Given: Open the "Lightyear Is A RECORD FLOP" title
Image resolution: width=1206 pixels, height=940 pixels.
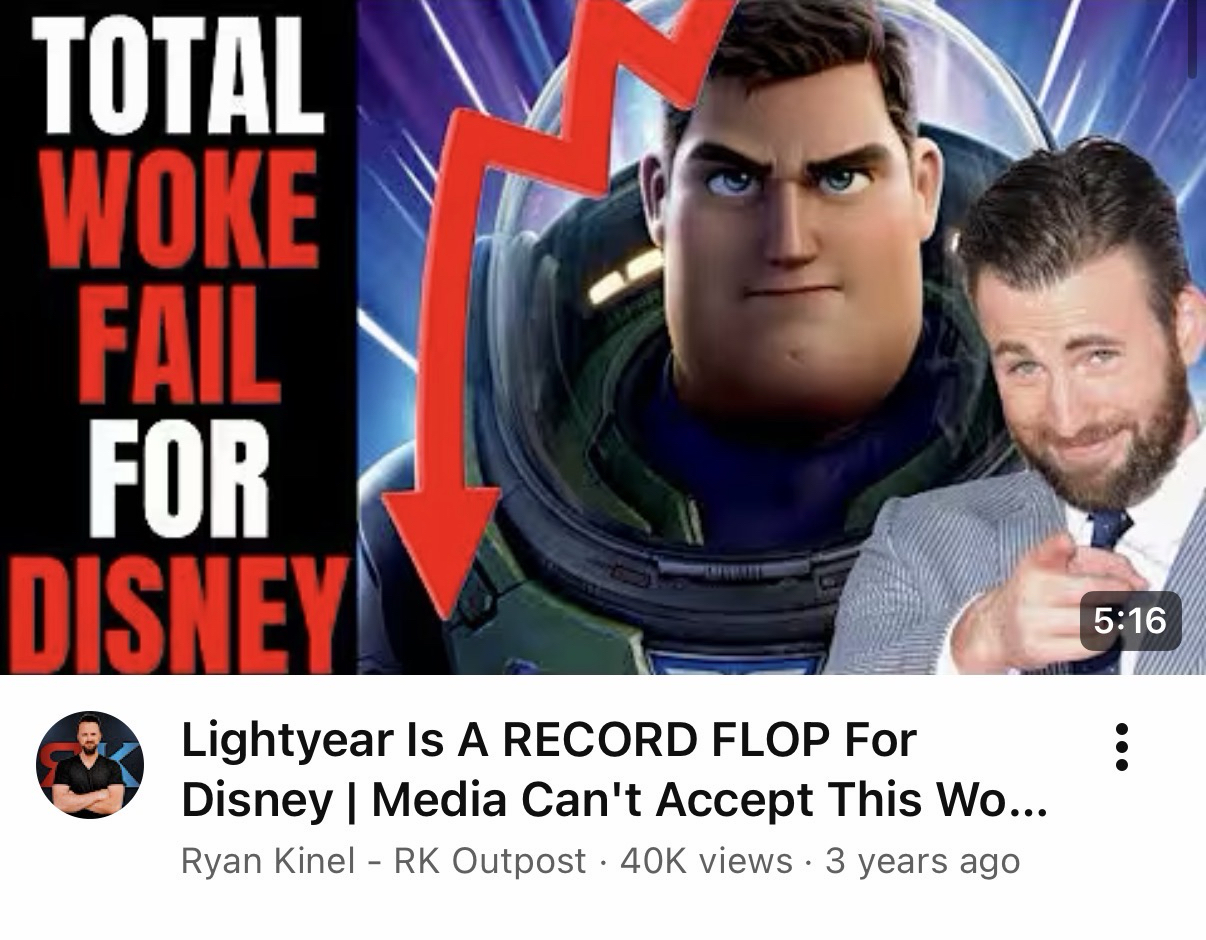Looking at the screenshot, I should (548, 740).
